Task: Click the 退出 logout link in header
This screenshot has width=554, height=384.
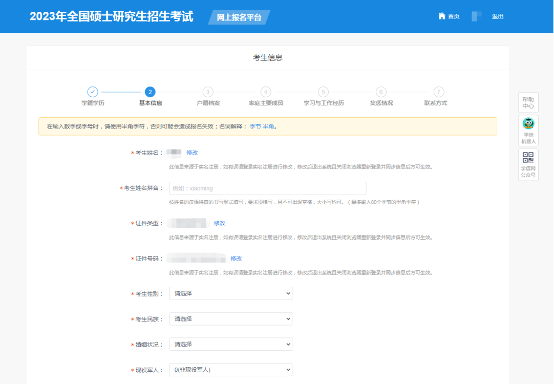Action: click(497, 17)
